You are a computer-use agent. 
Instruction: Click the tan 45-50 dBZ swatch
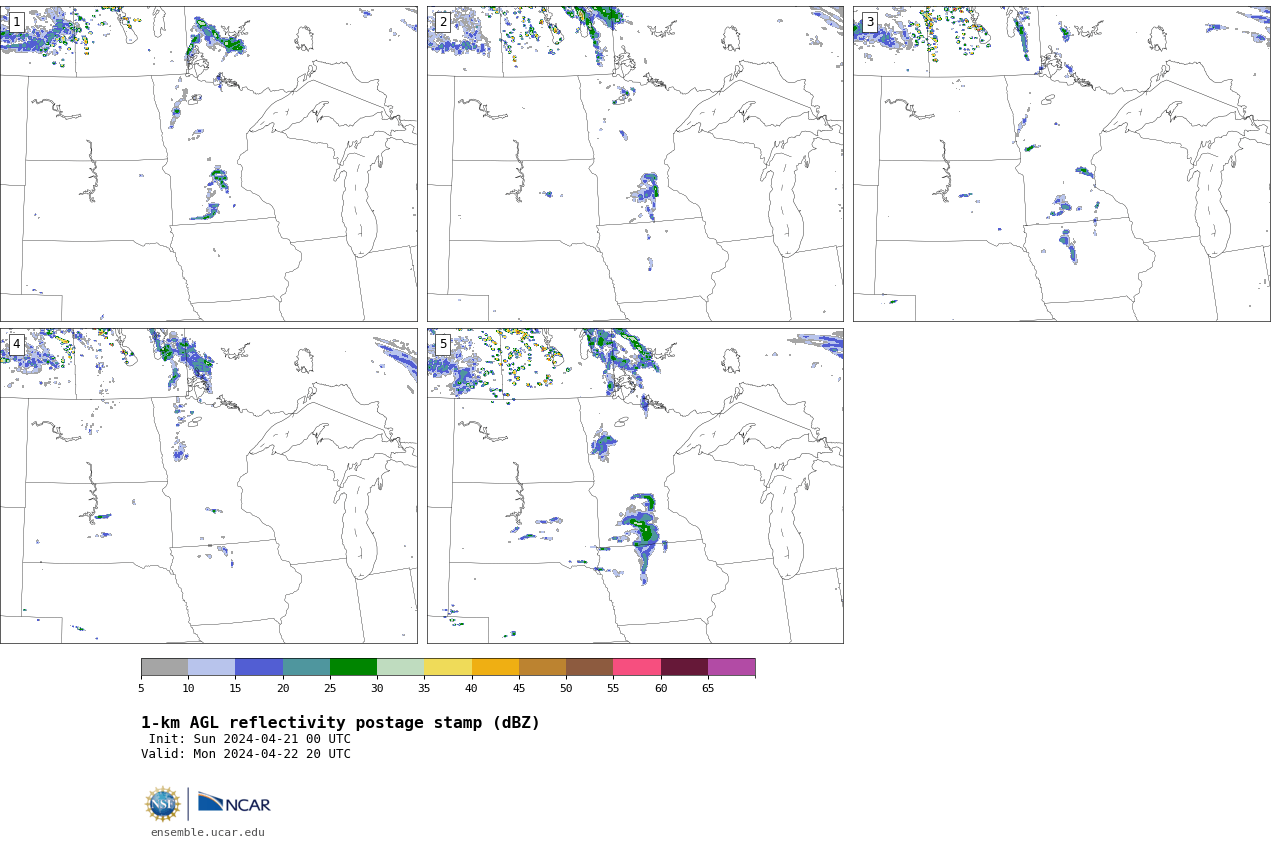(542, 667)
